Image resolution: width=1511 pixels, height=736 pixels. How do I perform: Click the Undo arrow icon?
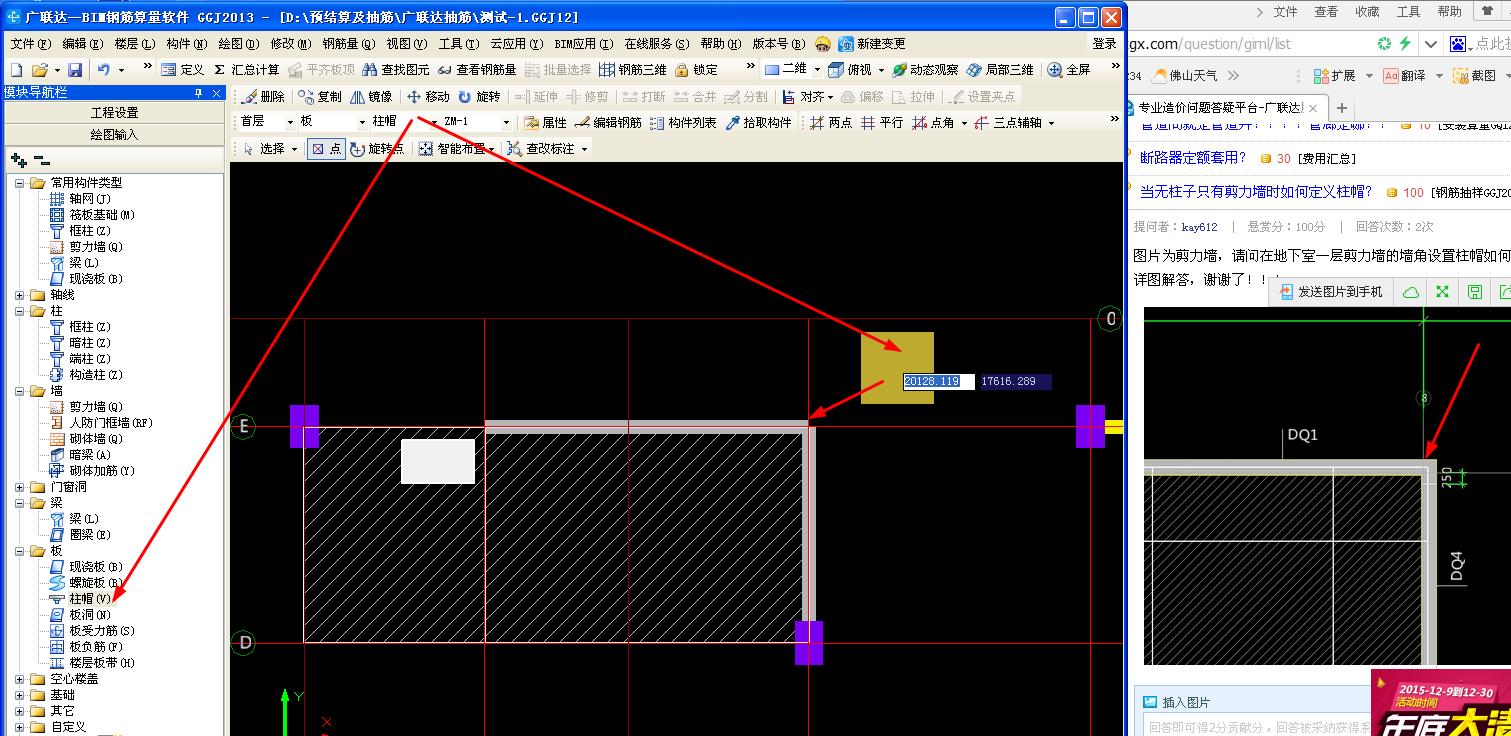(104, 70)
